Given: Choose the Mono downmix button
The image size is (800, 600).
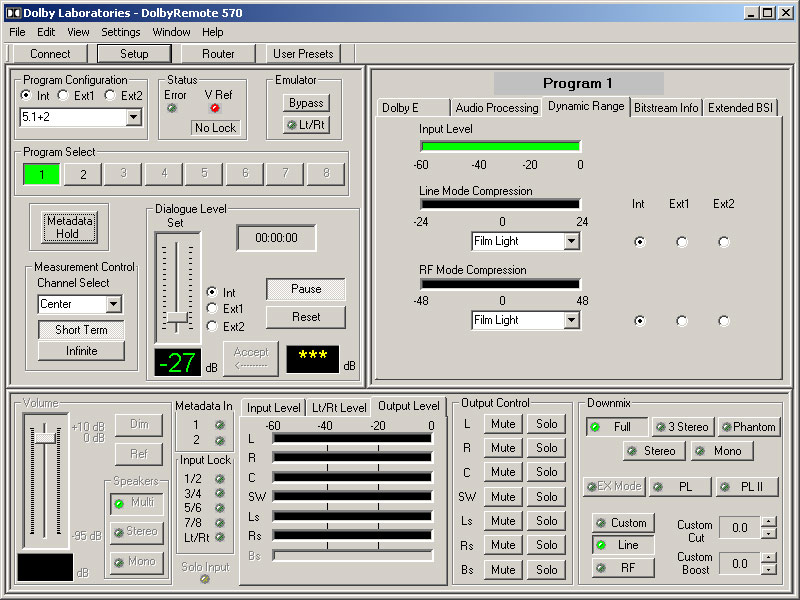Looking at the screenshot, I should coord(721,451).
